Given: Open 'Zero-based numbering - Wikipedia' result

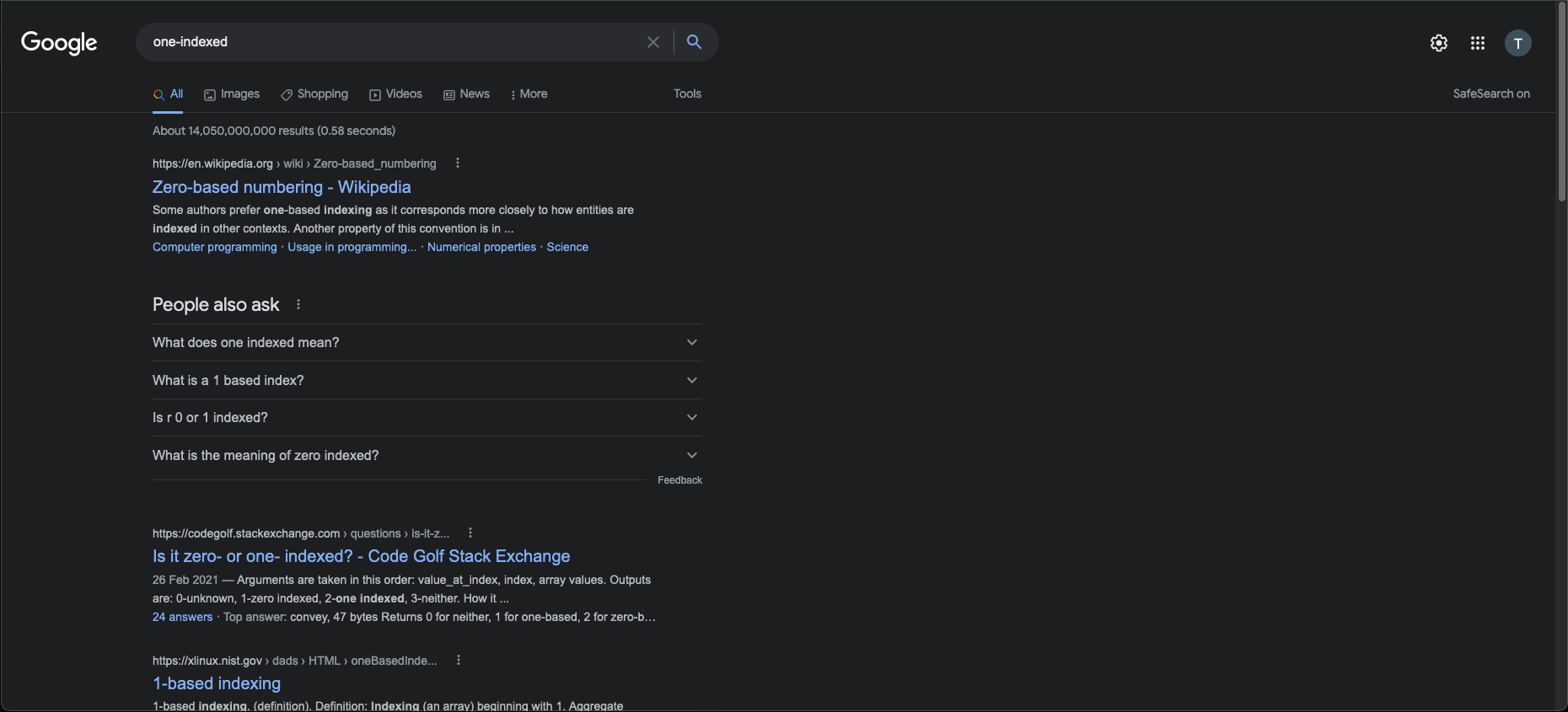Looking at the screenshot, I should [282, 187].
